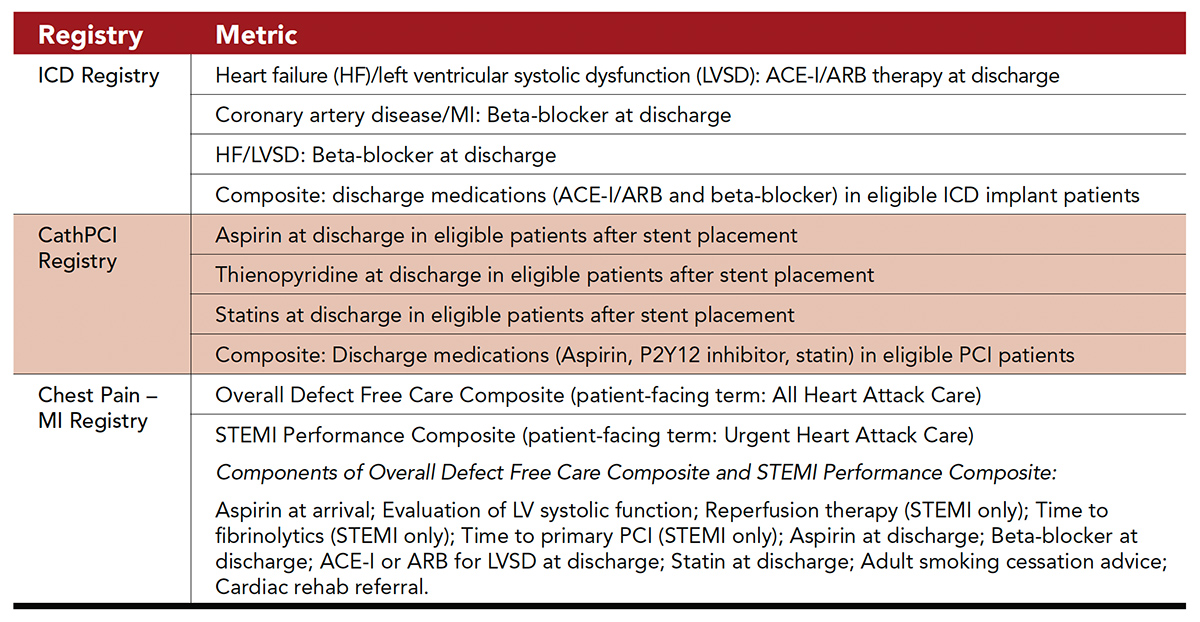Screen dimensions: 1200x622
Task: Select the HF/LVSD Beta-blocker at discharge row
Action: pyautogui.click(x=385, y=156)
